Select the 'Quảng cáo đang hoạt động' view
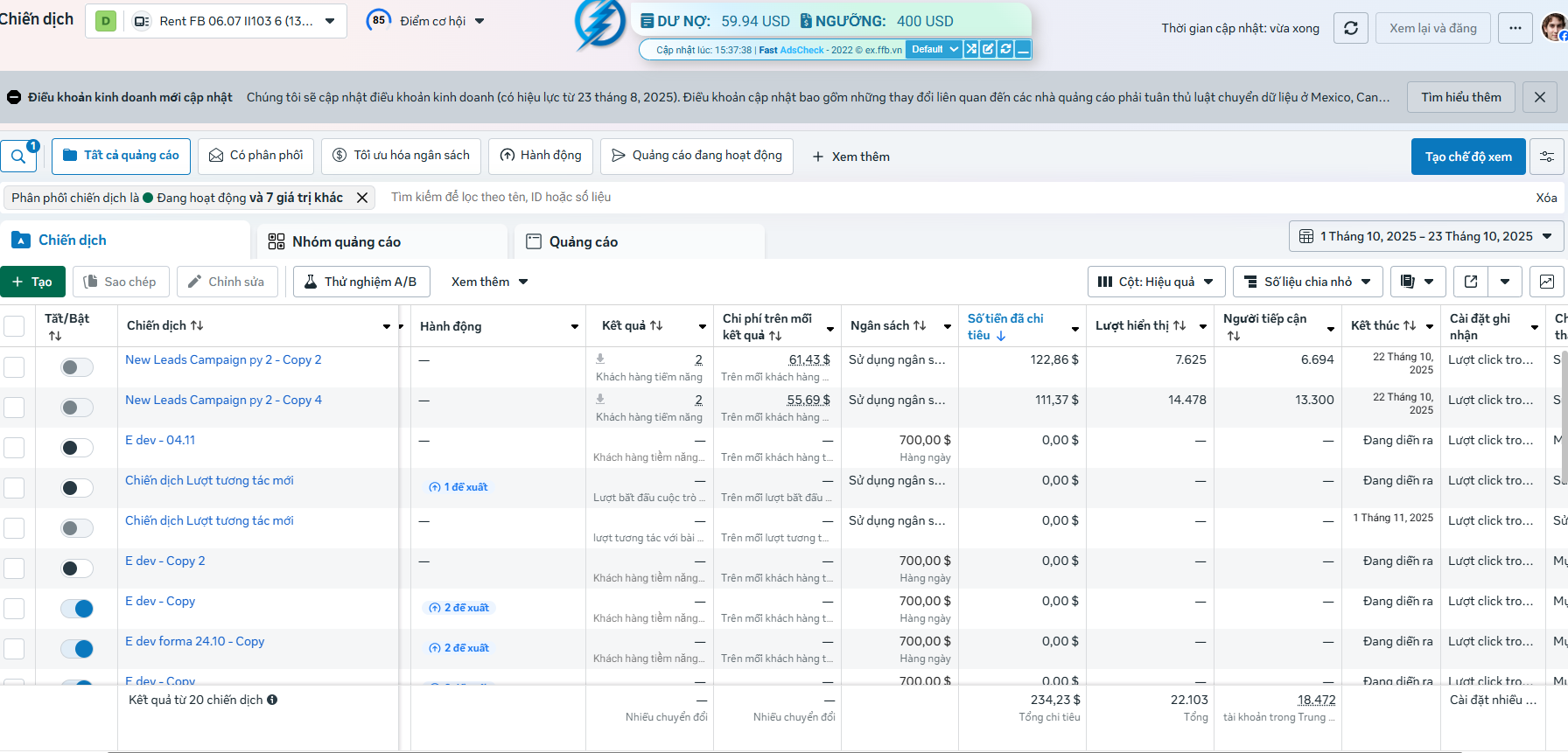 pos(696,156)
